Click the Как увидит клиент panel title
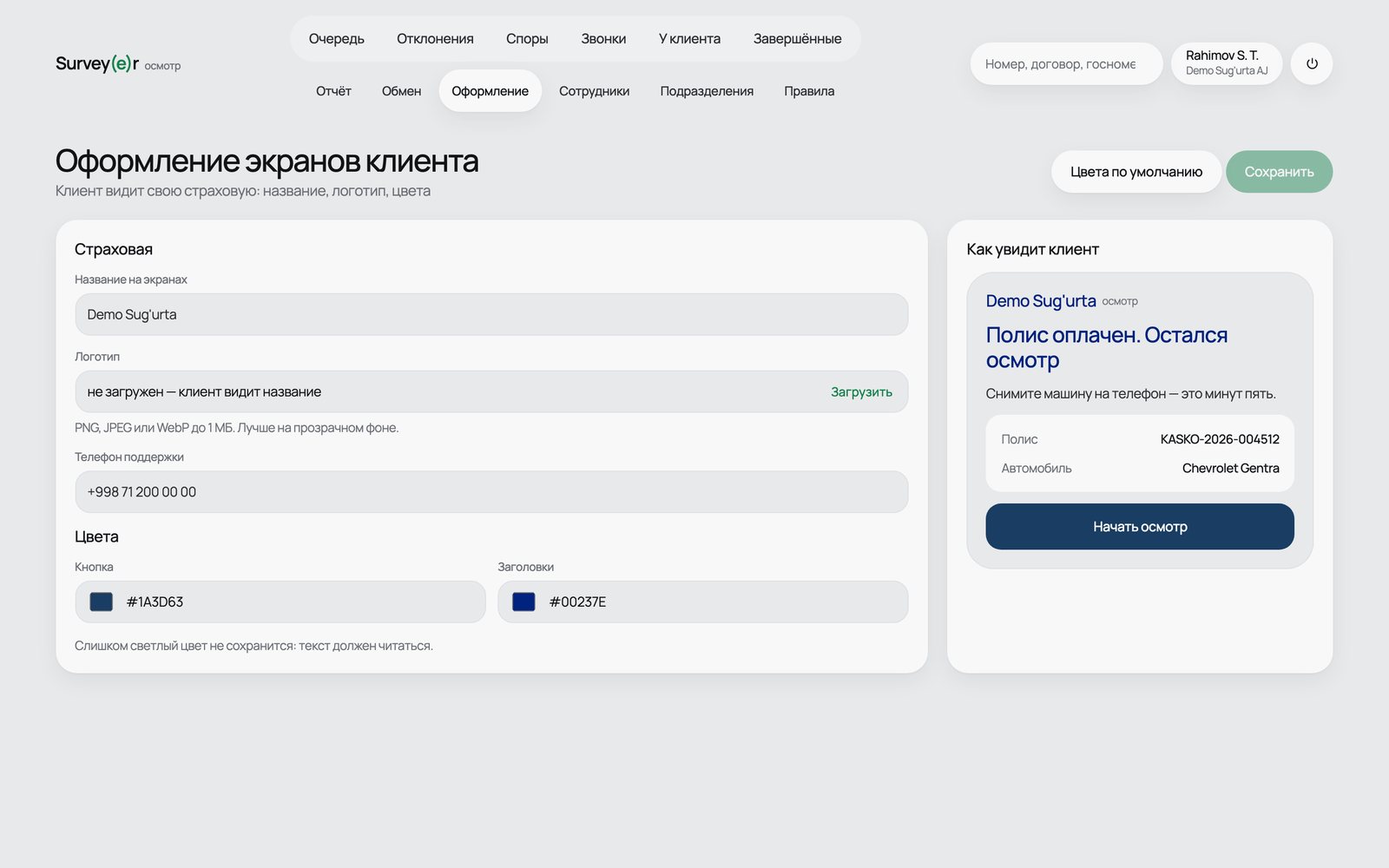This screenshot has width=1389, height=868. click(x=1032, y=249)
